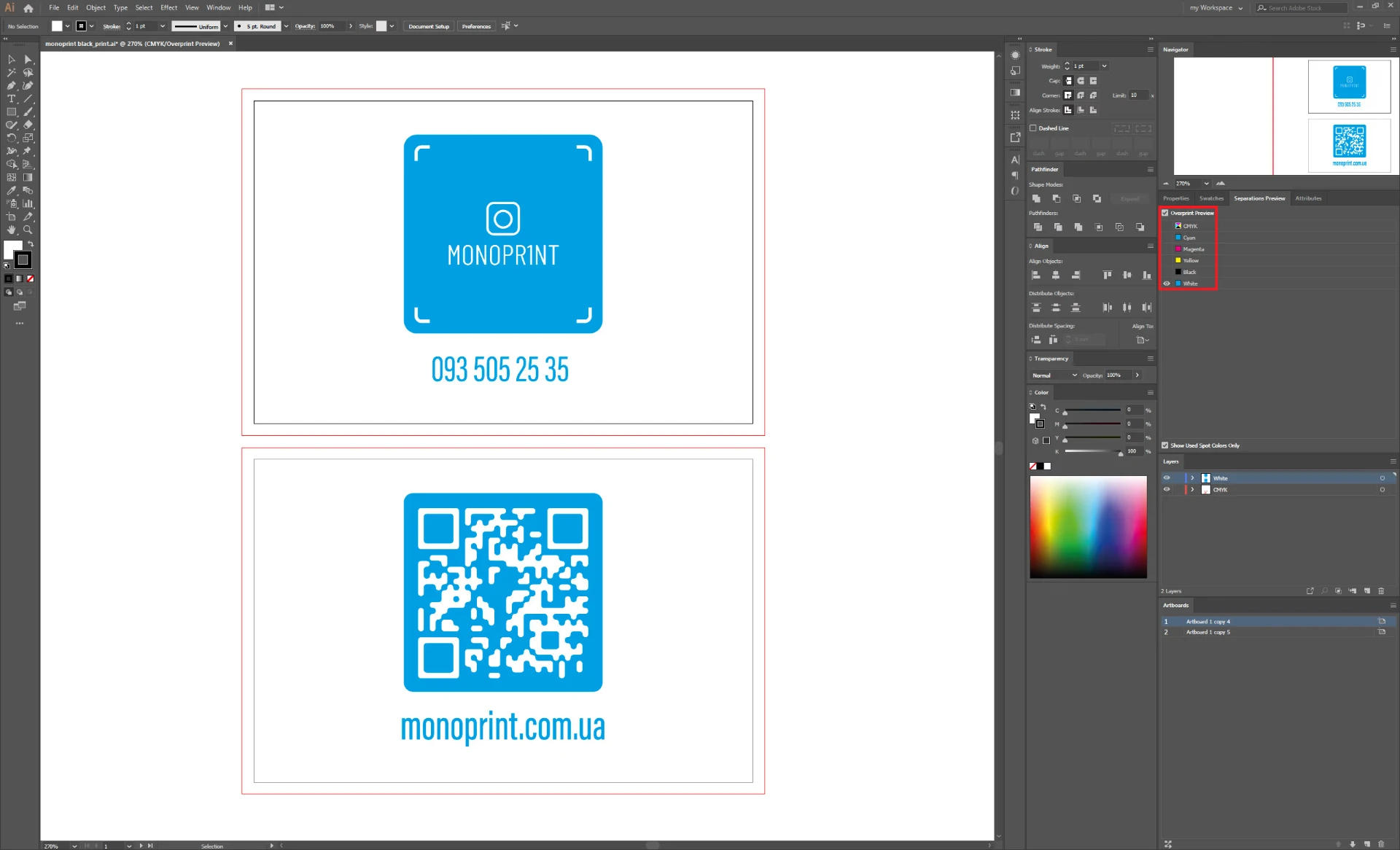Expand the CMYK layer contents
This screenshot has height=850, width=1400.
pyautogui.click(x=1193, y=490)
